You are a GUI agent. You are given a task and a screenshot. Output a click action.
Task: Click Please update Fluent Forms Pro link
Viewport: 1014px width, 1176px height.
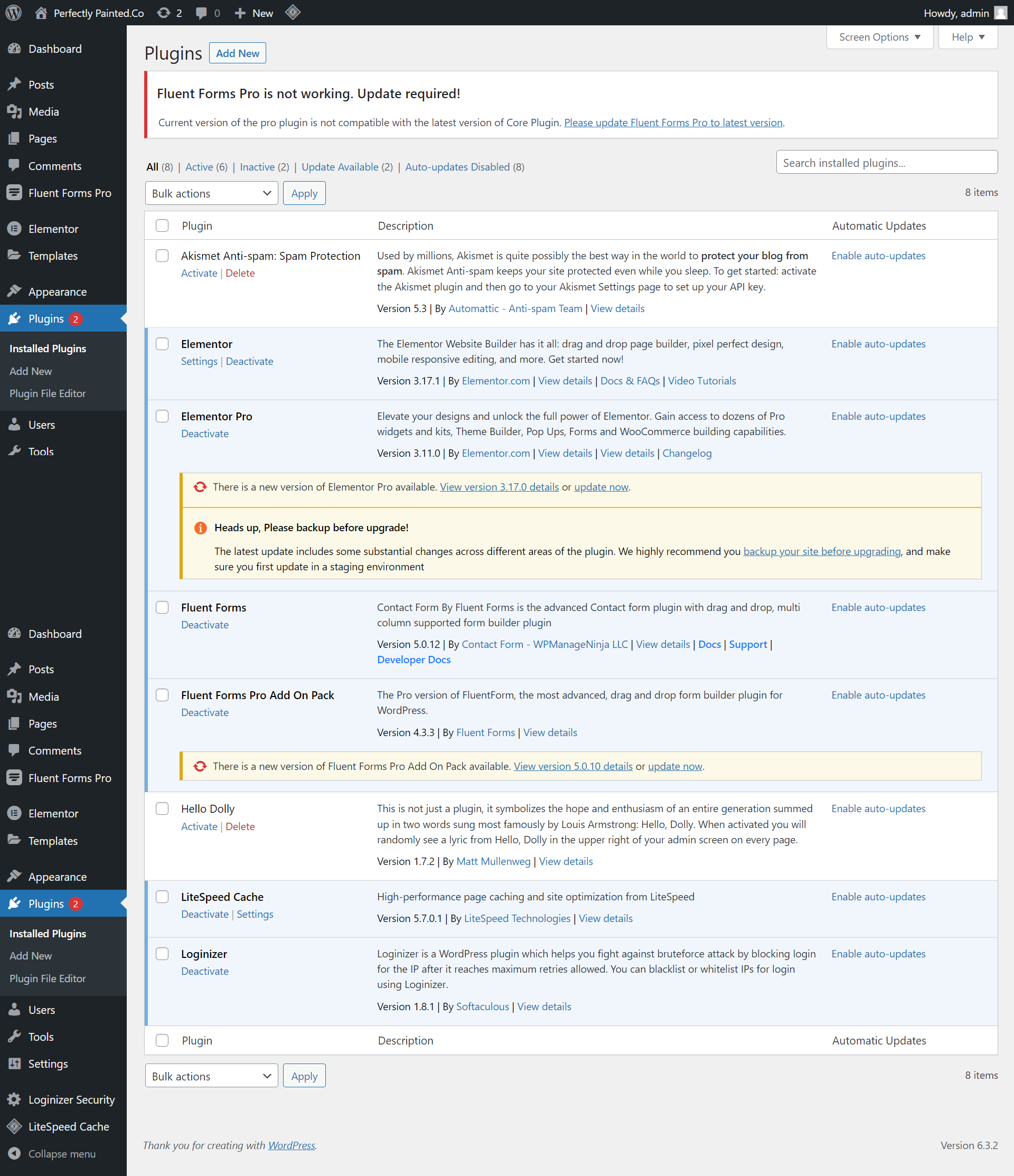[x=673, y=123]
